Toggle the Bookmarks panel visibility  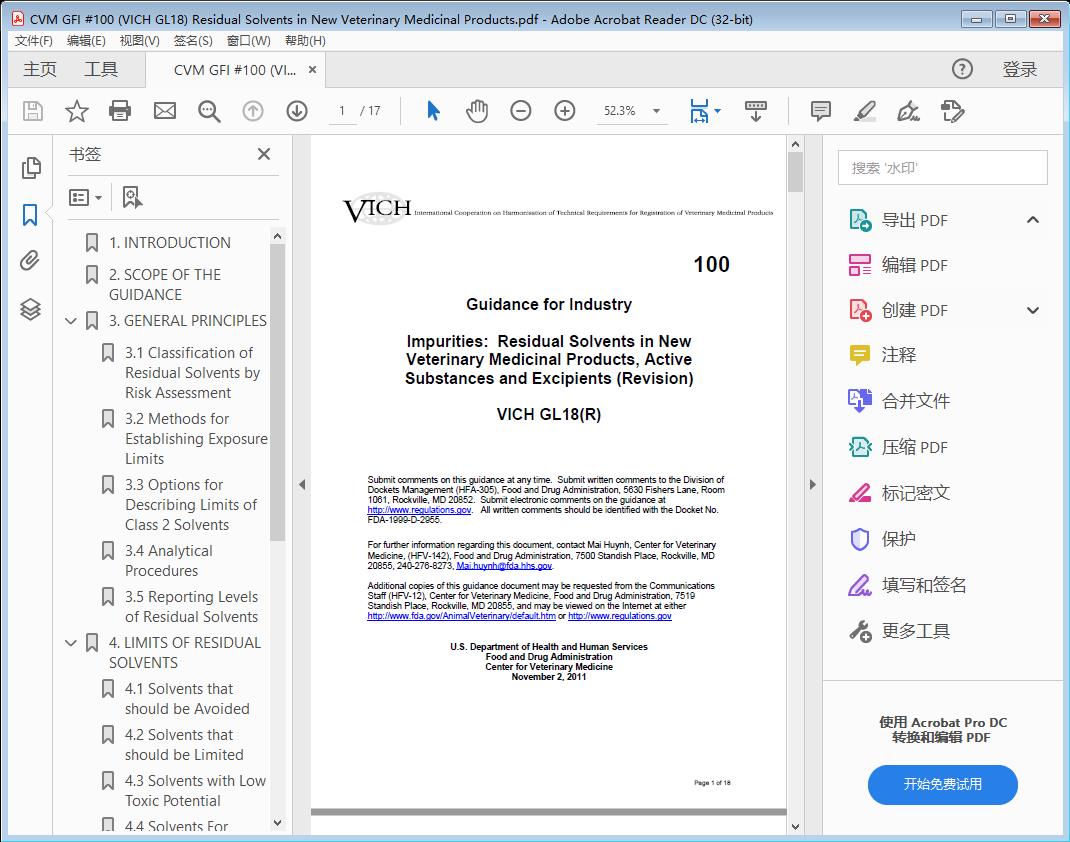29,212
